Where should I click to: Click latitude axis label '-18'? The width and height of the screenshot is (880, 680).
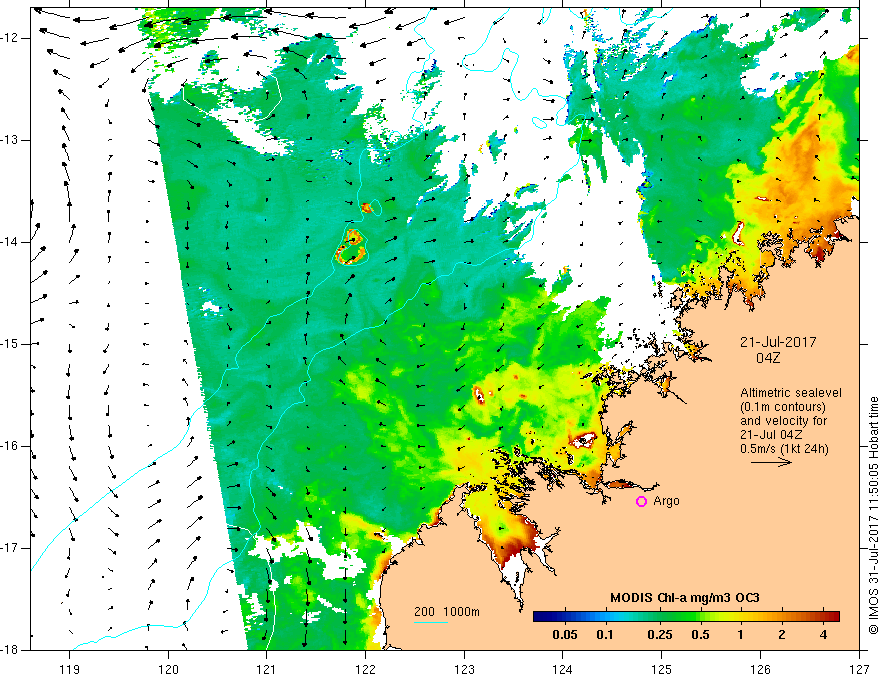[10, 650]
